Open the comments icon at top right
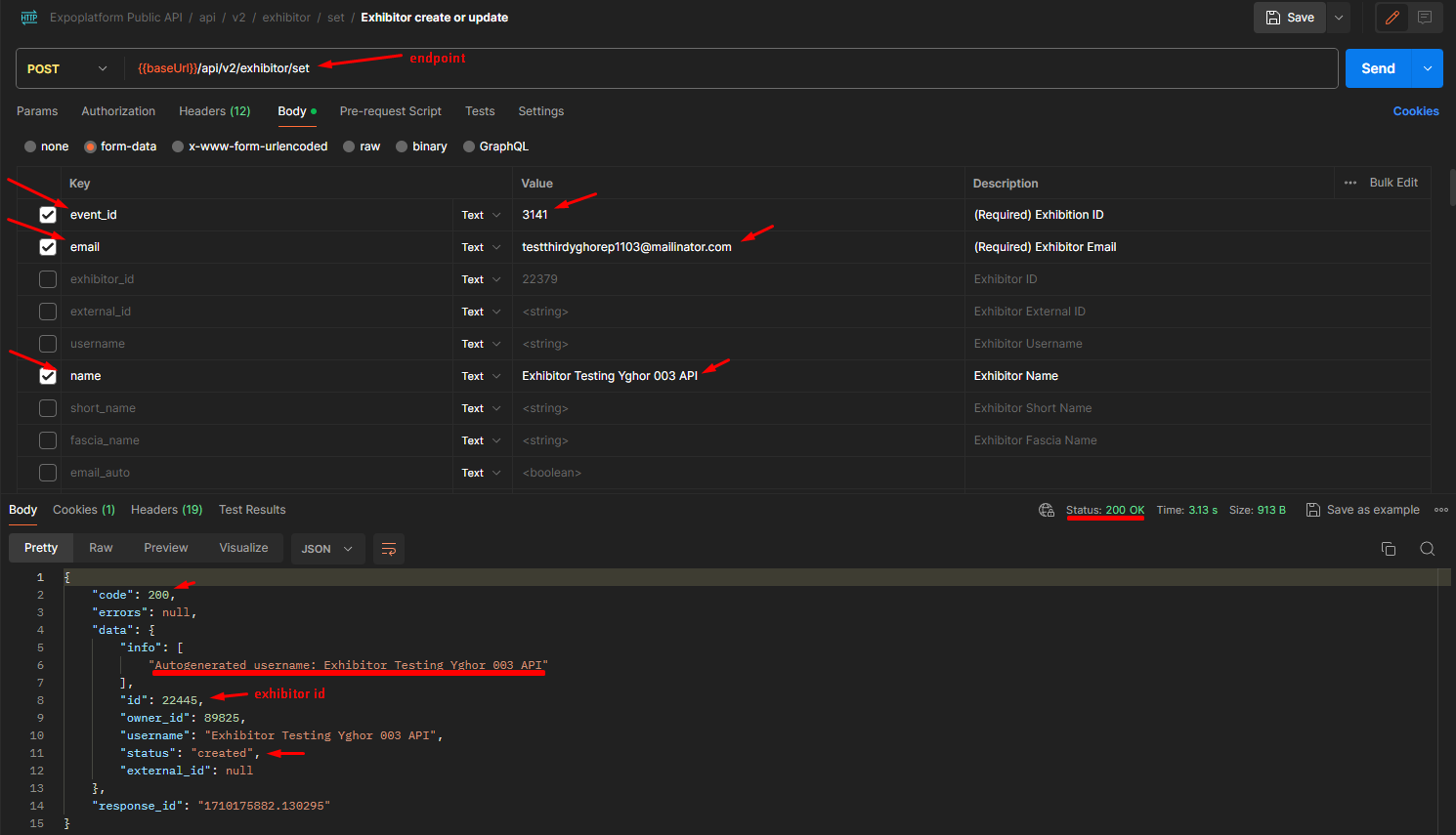 1425,18
